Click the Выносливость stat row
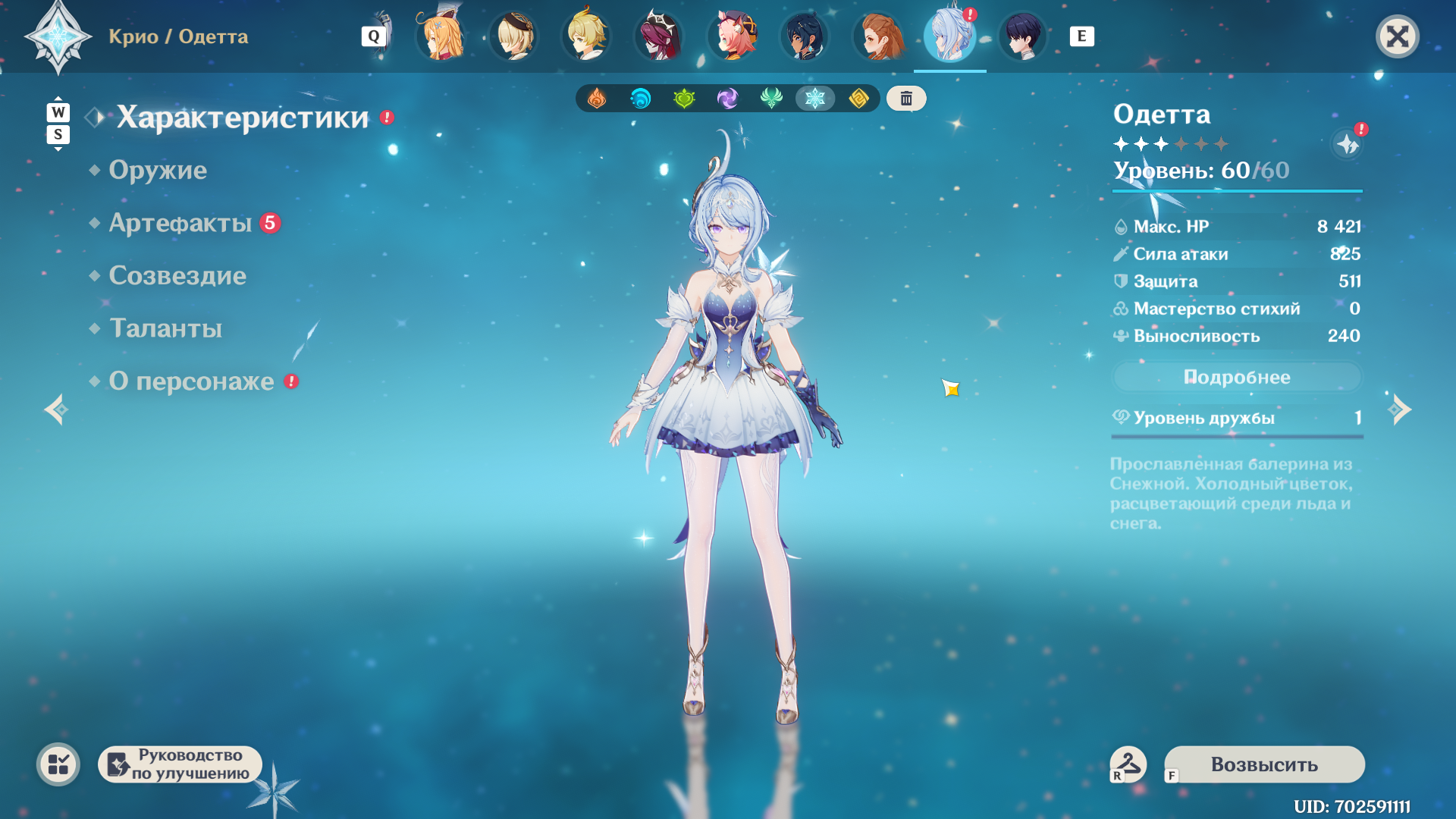1456x819 pixels. click(1237, 336)
